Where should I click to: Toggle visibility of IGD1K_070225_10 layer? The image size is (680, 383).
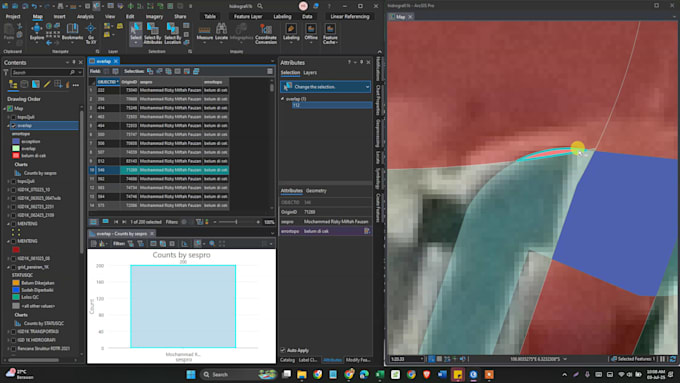(13, 190)
